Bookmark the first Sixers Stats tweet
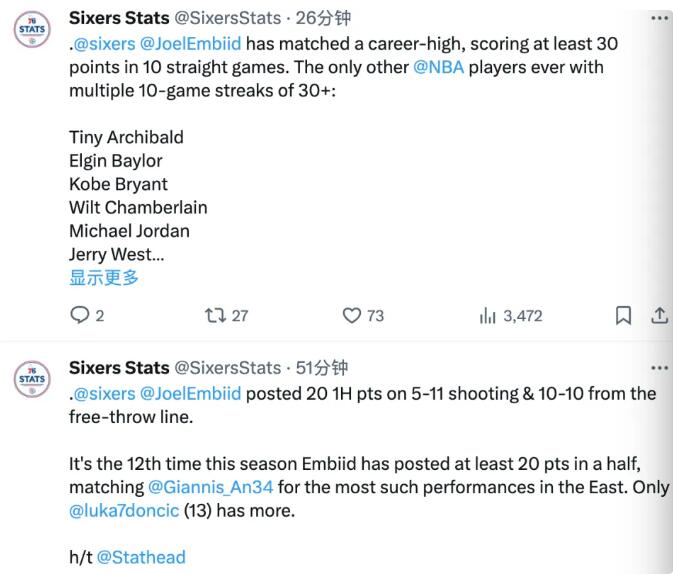This screenshot has height=575, width=673. tap(622, 316)
